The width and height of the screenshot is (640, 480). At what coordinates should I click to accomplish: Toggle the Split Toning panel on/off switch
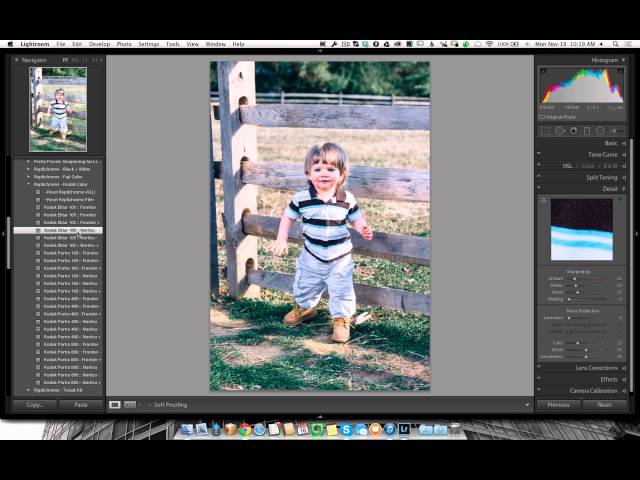click(x=539, y=176)
